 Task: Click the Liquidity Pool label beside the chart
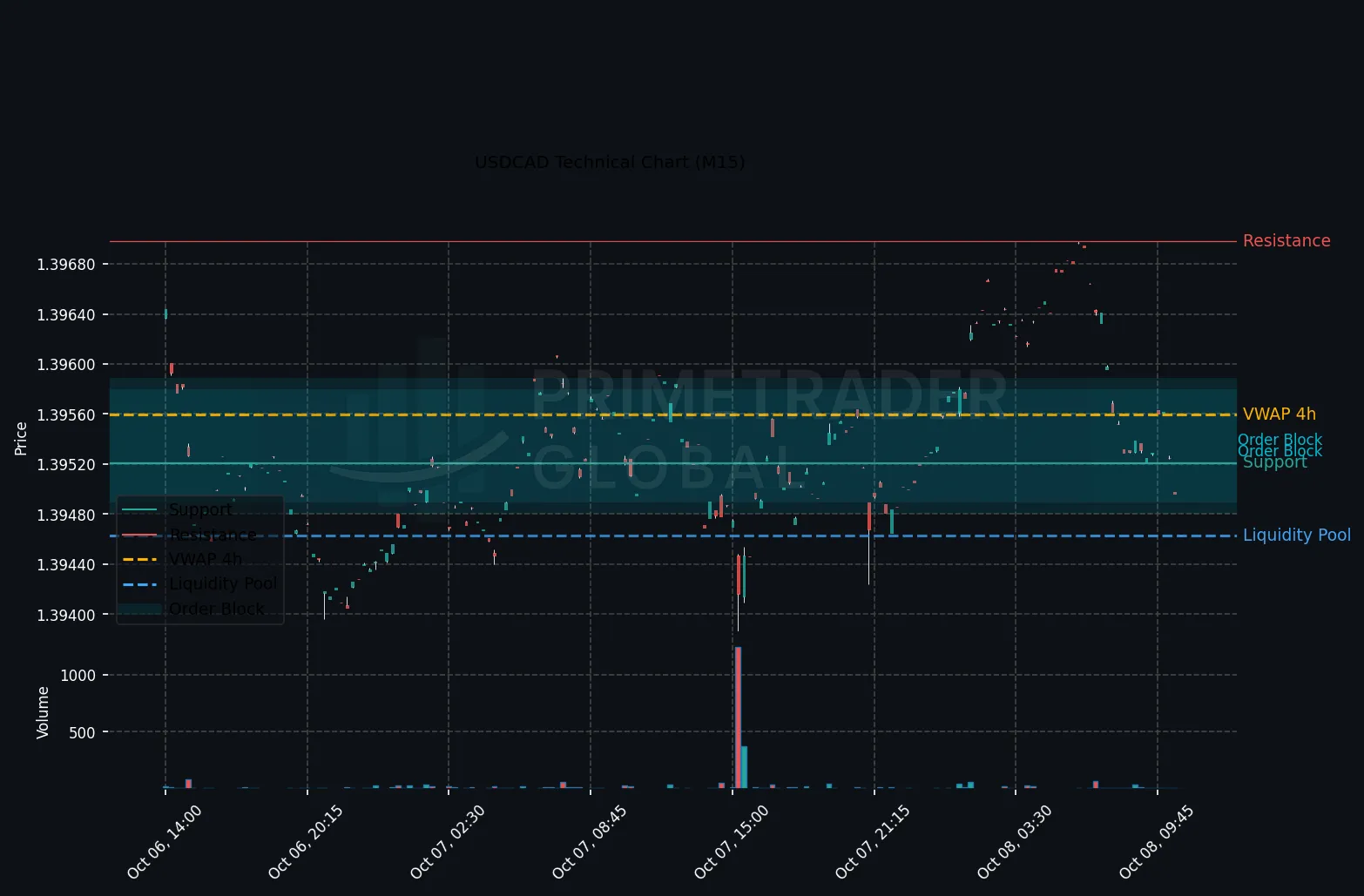click(1297, 536)
